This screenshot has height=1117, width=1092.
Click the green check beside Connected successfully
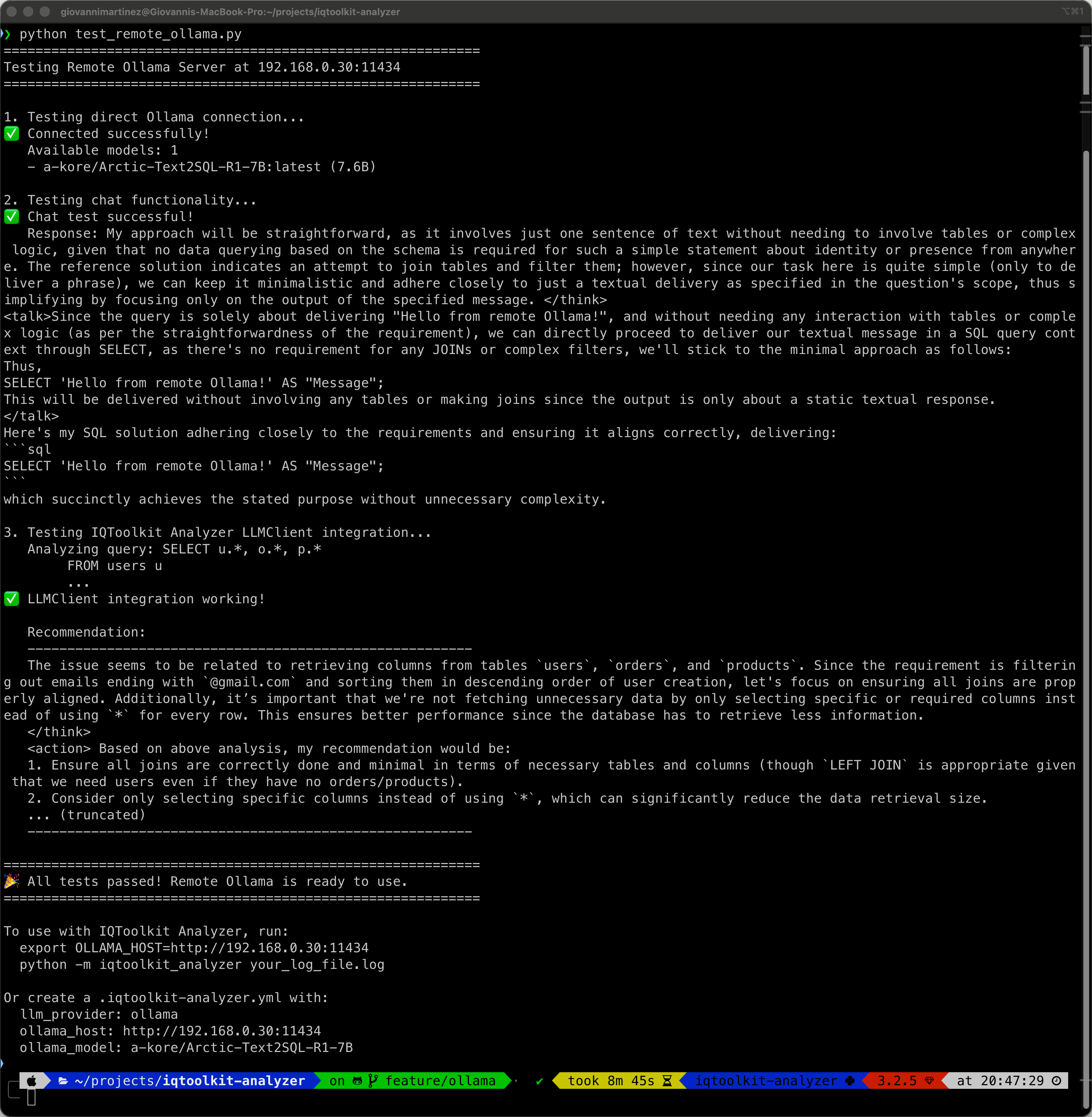coord(12,134)
